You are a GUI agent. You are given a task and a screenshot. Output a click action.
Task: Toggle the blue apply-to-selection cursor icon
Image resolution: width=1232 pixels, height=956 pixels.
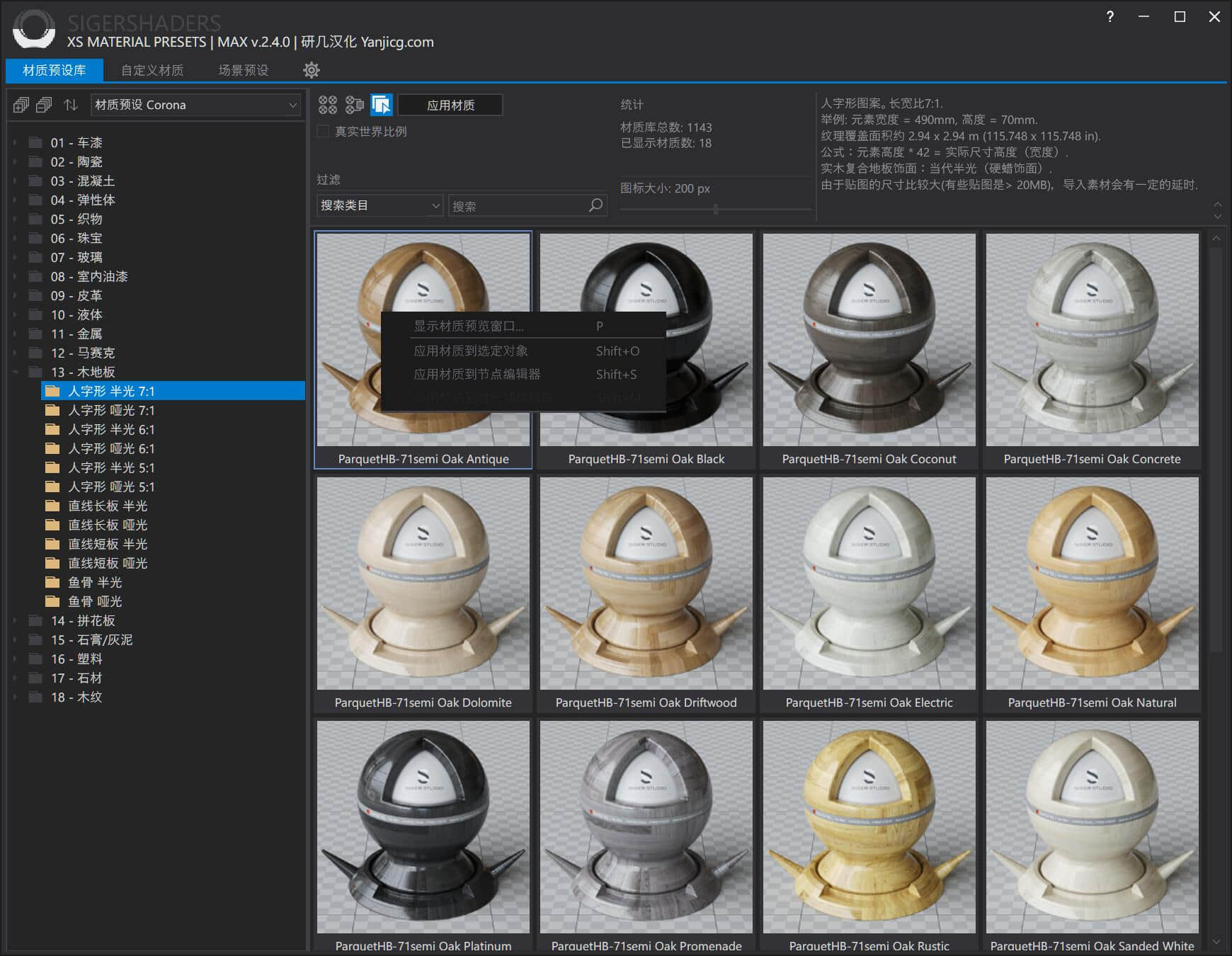pyautogui.click(x=382, y=105)
